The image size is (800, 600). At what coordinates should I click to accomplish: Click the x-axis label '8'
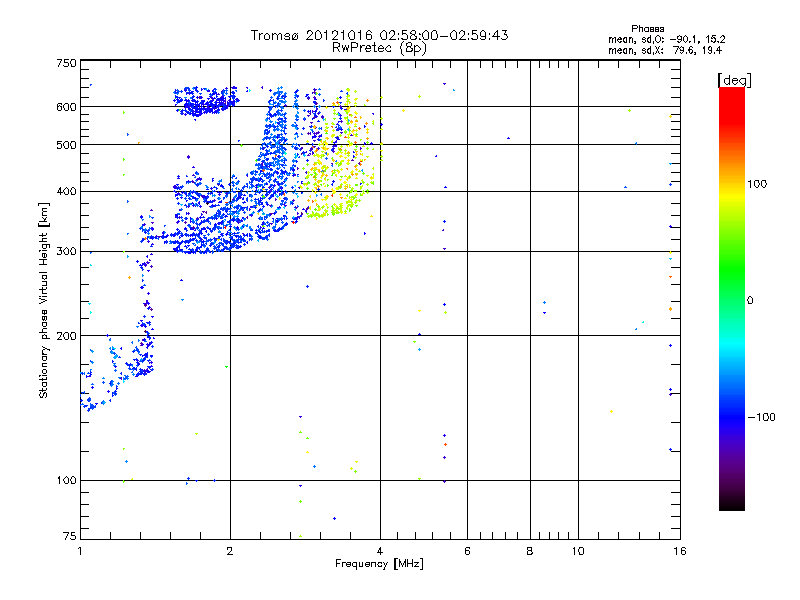coord(530,551)
